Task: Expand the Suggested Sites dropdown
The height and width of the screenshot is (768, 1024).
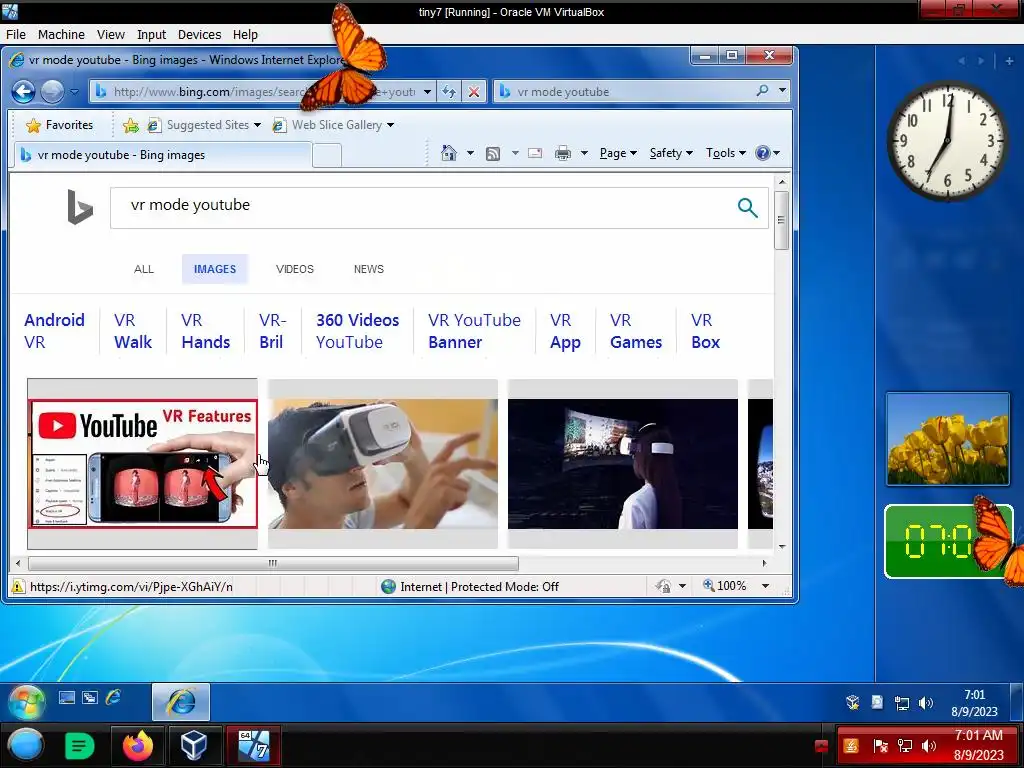Action: [x=257, y=125]
